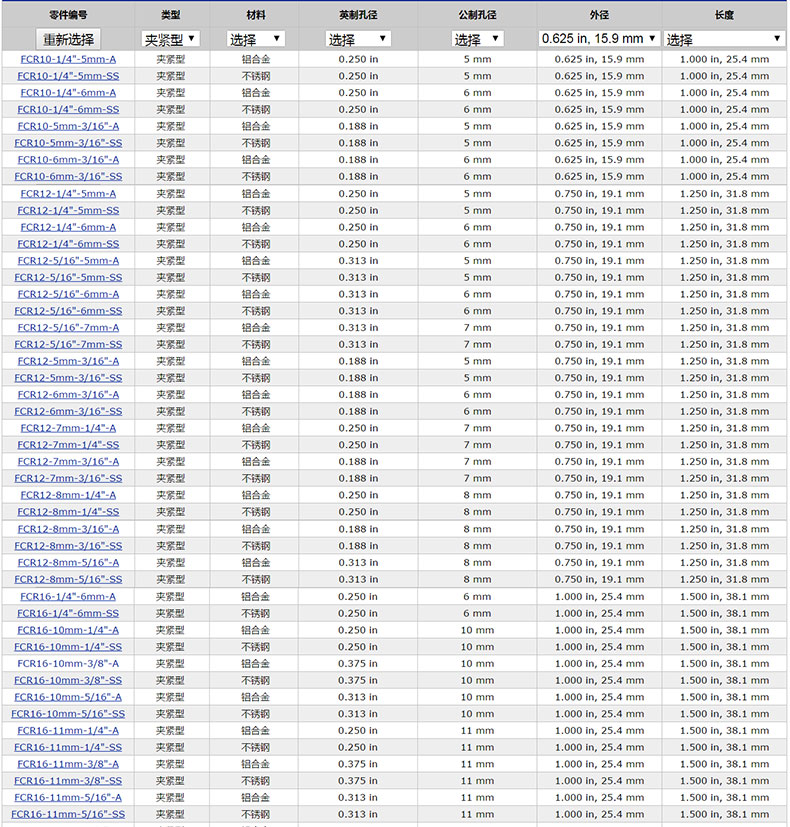Click the 零件编号 column header
The width and height of the screenshot is (790, 827).
(68, 15)
